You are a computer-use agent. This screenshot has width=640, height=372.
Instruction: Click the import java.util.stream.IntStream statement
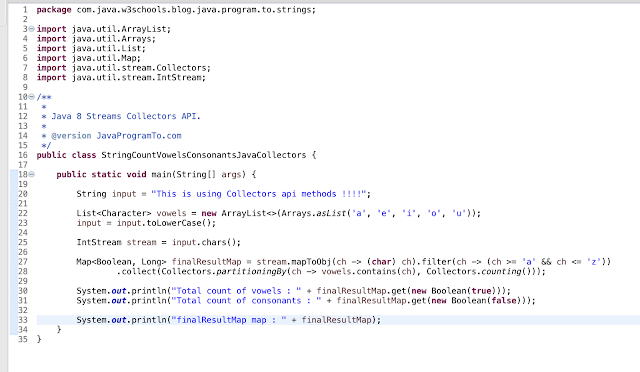121,78
